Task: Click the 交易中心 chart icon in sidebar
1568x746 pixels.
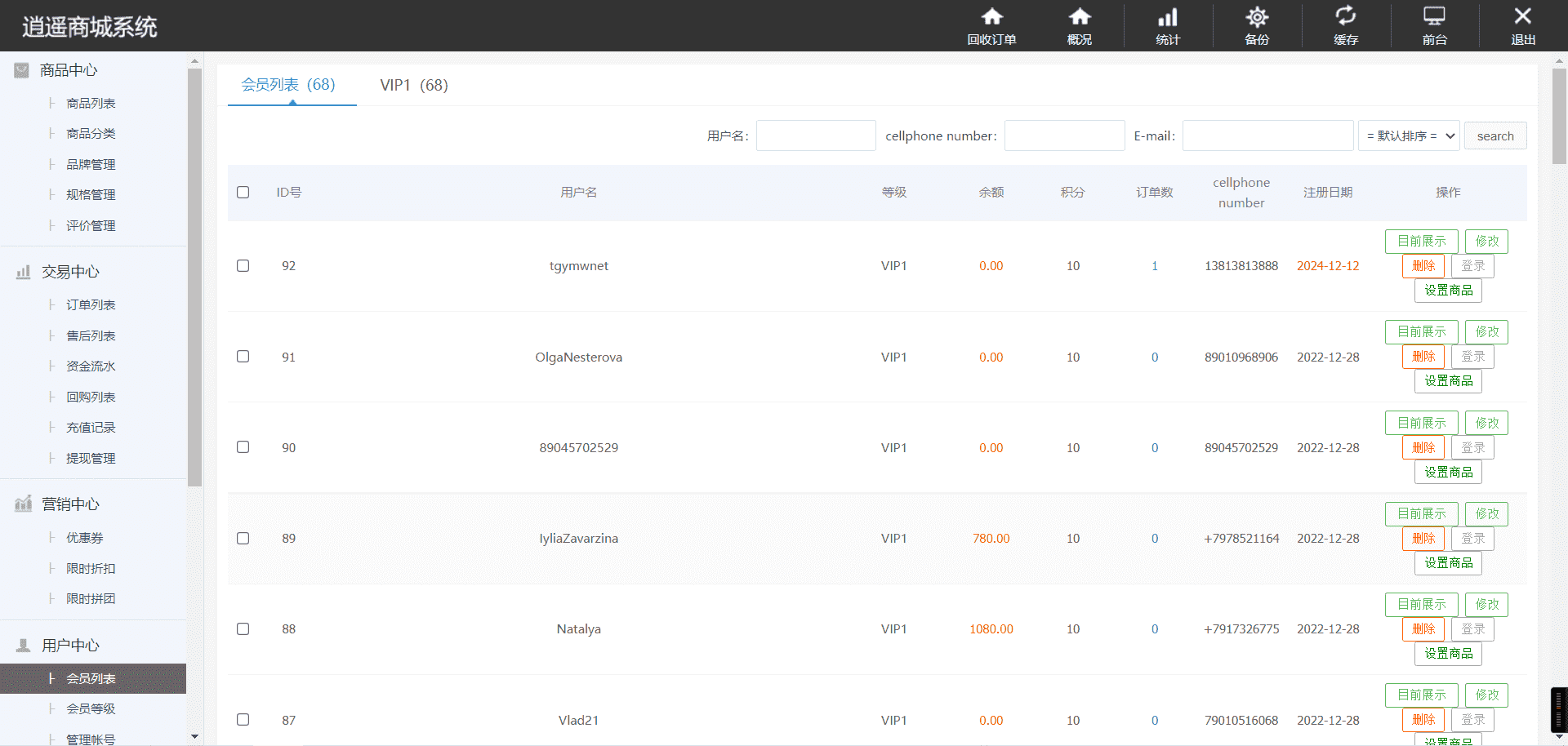Action: [x=23, y=272]
